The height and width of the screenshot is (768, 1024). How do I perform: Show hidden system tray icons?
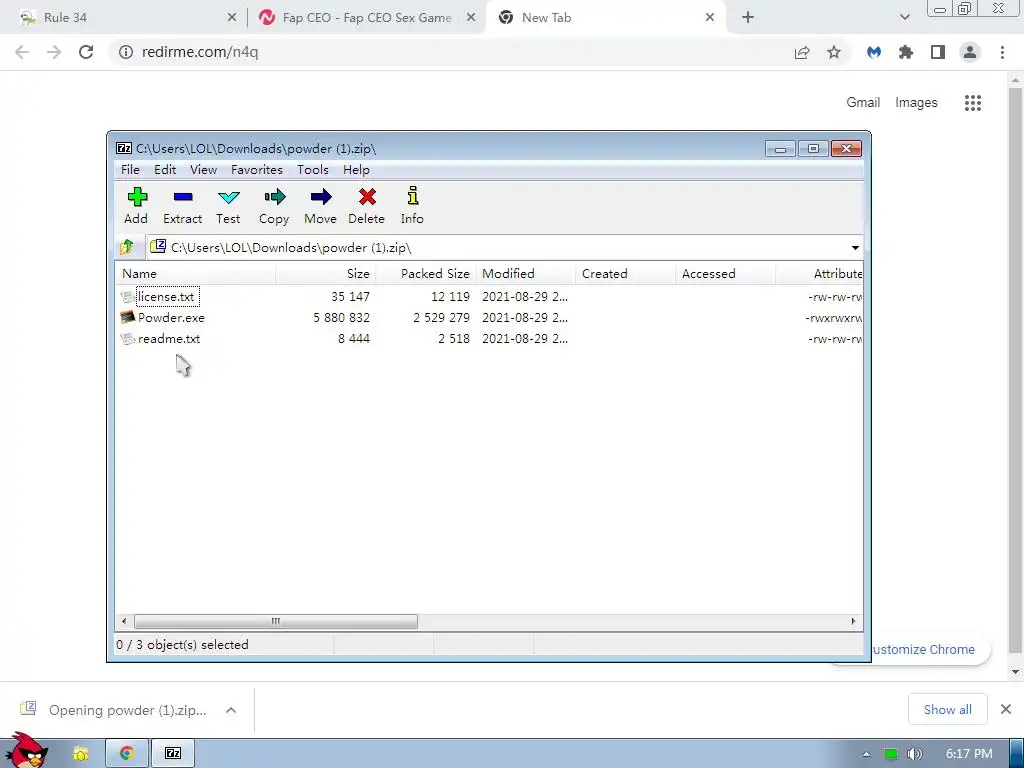coord(867,754)
